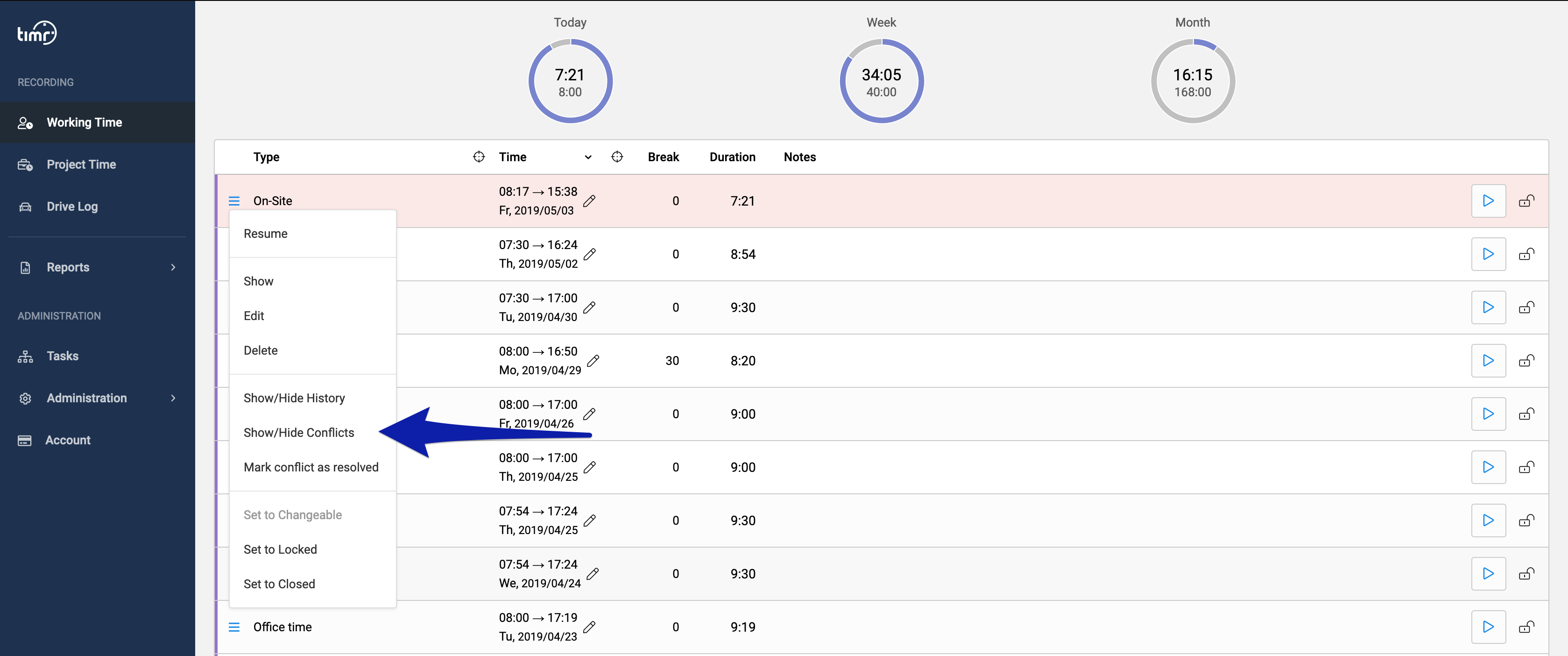This screenshot has height=656, width=1568.
Task: Choose Set to Locked option
Action: tap(313, 550)
